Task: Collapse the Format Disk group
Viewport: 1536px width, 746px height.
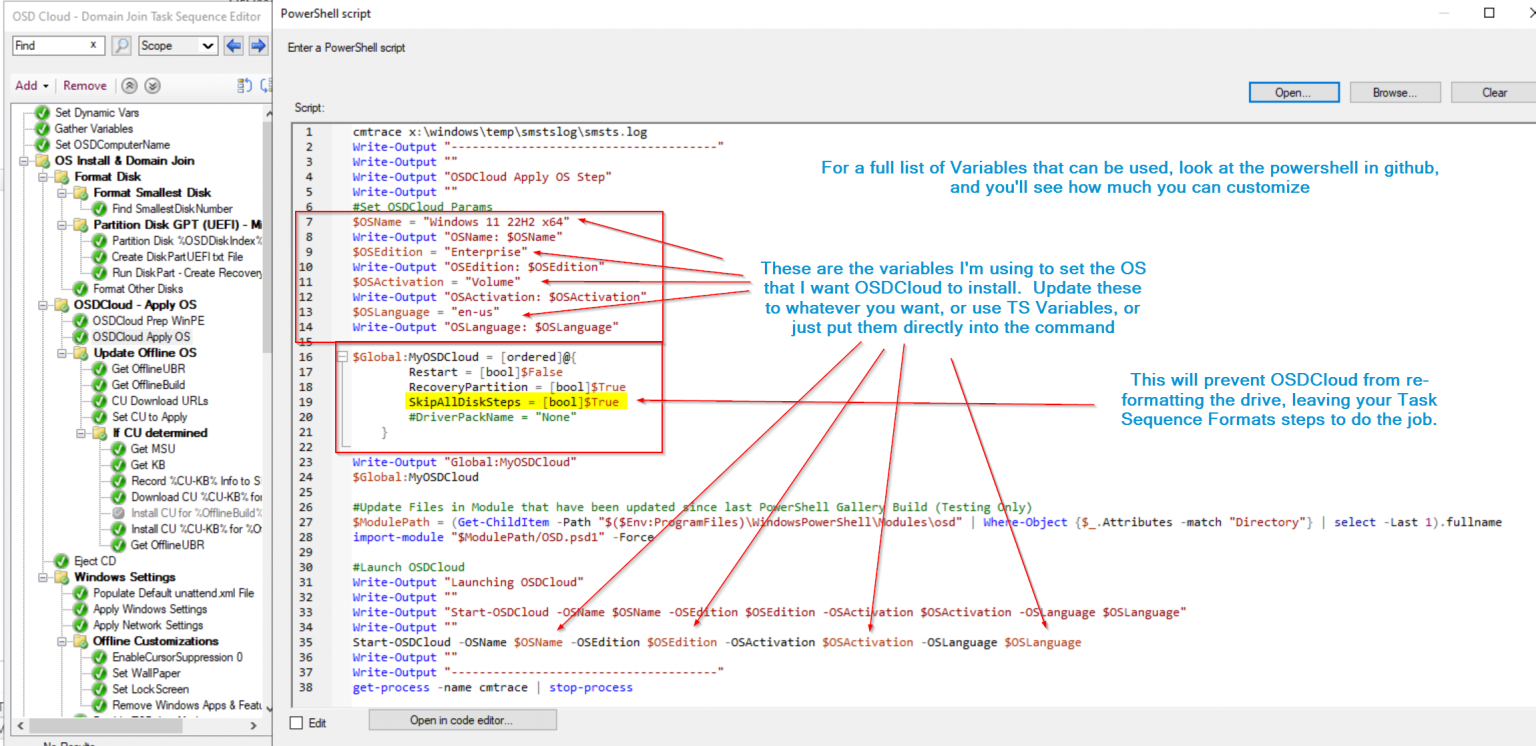Action: click(x=44, y=176)
